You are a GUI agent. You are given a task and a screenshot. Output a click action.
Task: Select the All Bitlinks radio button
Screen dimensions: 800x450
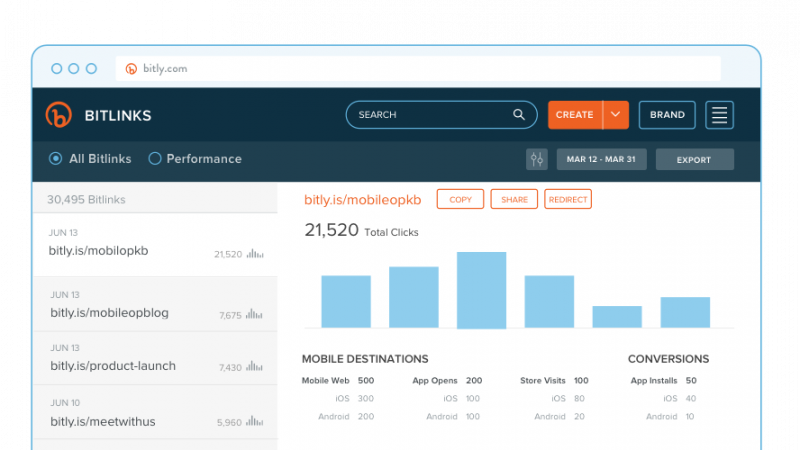pyautogui.click(x=56, y=159)
